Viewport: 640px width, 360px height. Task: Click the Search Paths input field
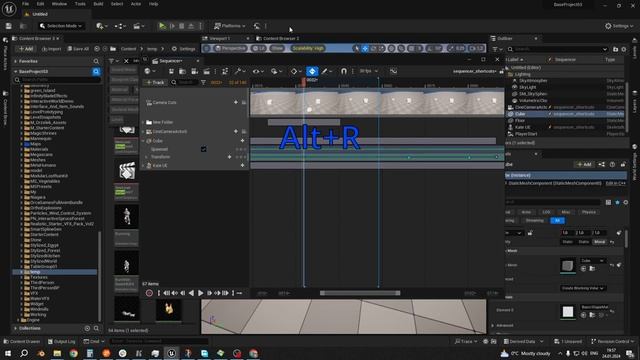(x=57, y=80)
